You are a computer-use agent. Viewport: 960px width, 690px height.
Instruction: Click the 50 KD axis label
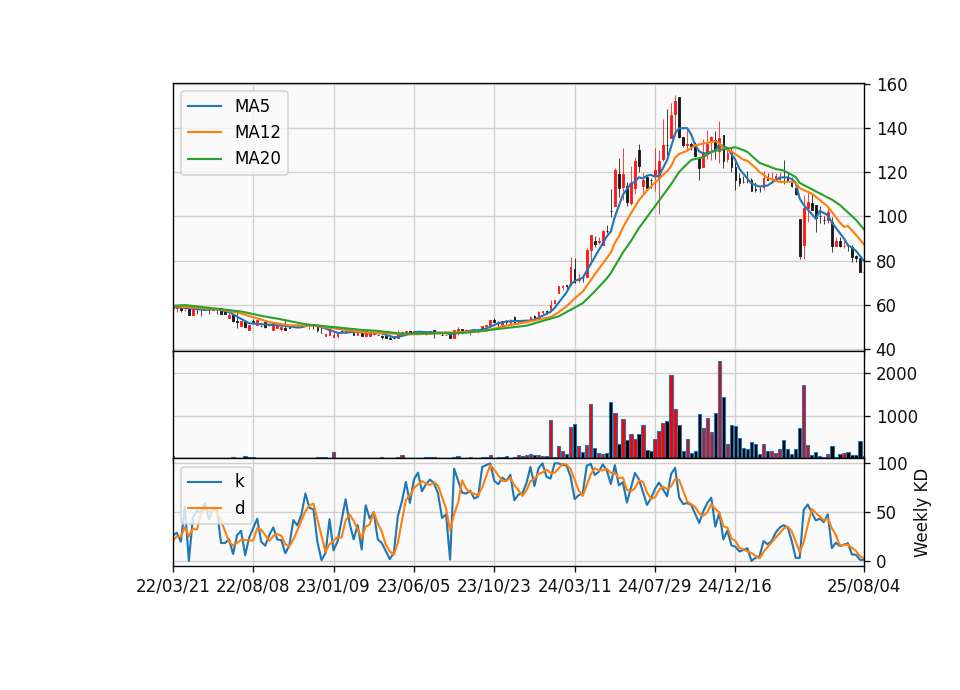pyautogui.click(x=887, y=512)
